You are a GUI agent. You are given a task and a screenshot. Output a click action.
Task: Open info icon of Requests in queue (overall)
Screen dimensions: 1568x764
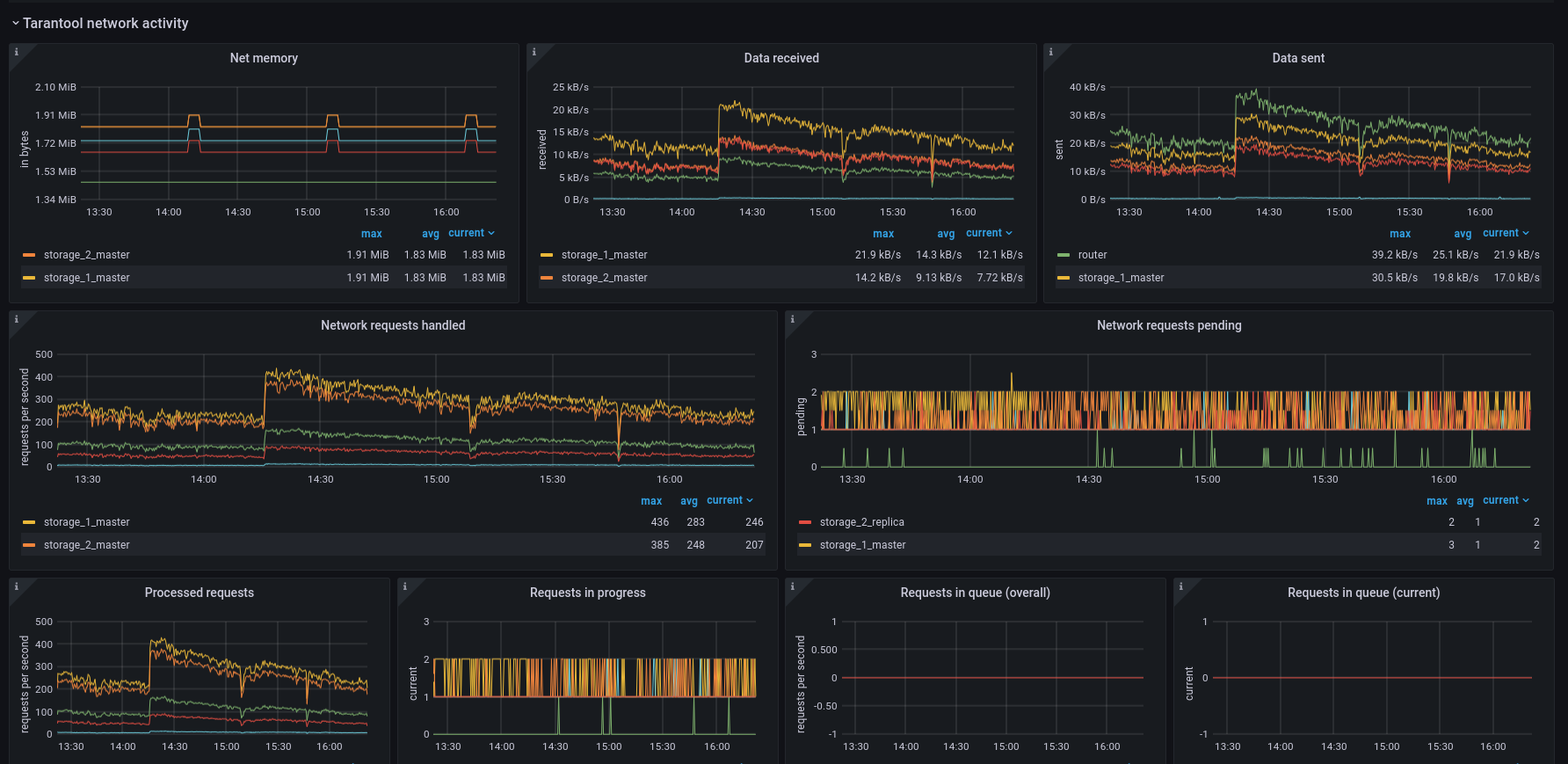[793, 586]
